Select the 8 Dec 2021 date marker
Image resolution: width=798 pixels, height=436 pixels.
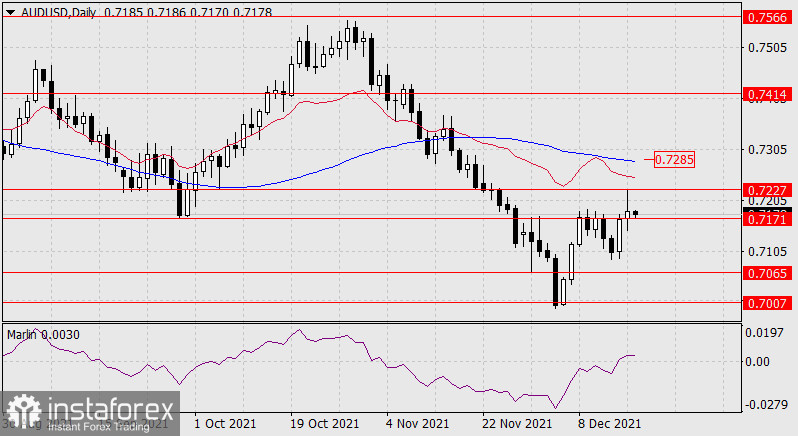coord(610,424)
